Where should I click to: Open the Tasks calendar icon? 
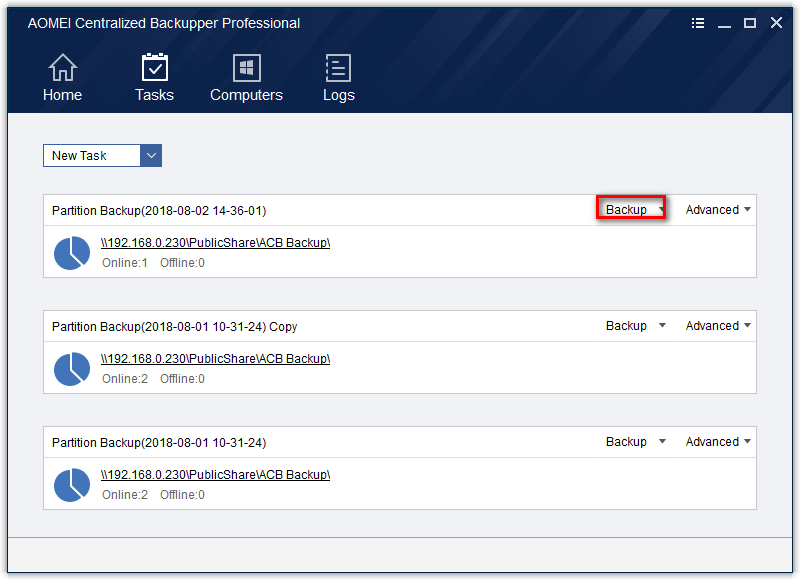tap(155, 67)
